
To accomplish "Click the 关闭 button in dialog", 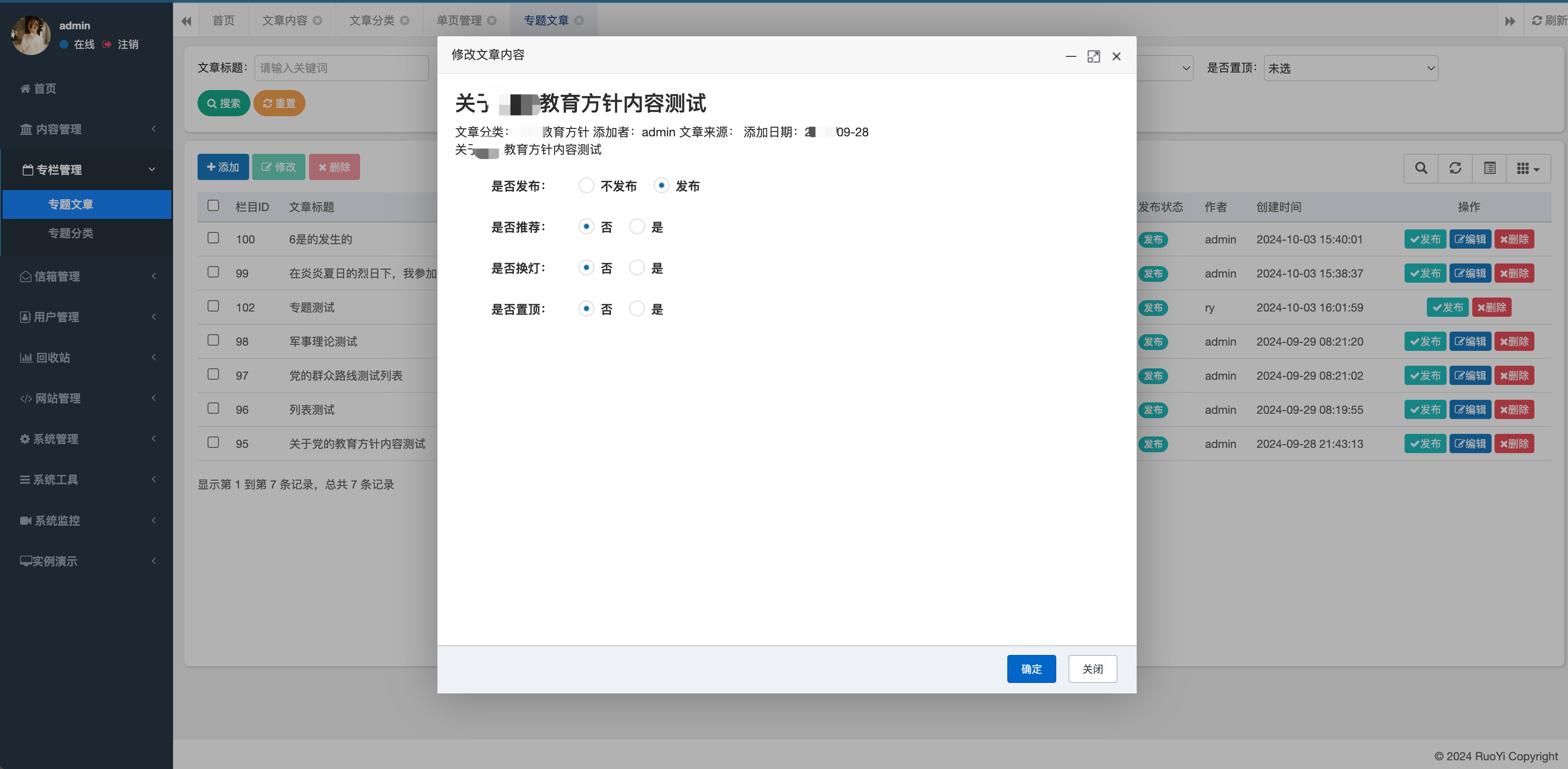I will point(1092,669).
